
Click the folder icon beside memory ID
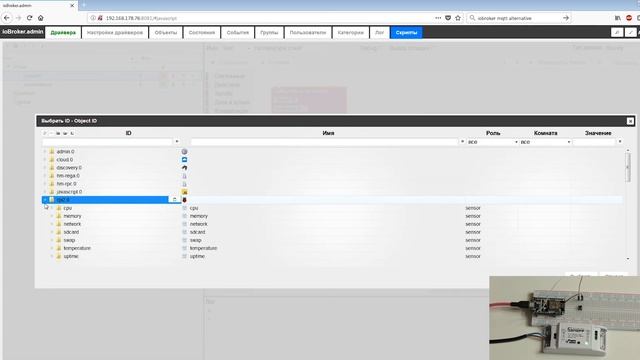pyautogui.click(x=59, y=216)
